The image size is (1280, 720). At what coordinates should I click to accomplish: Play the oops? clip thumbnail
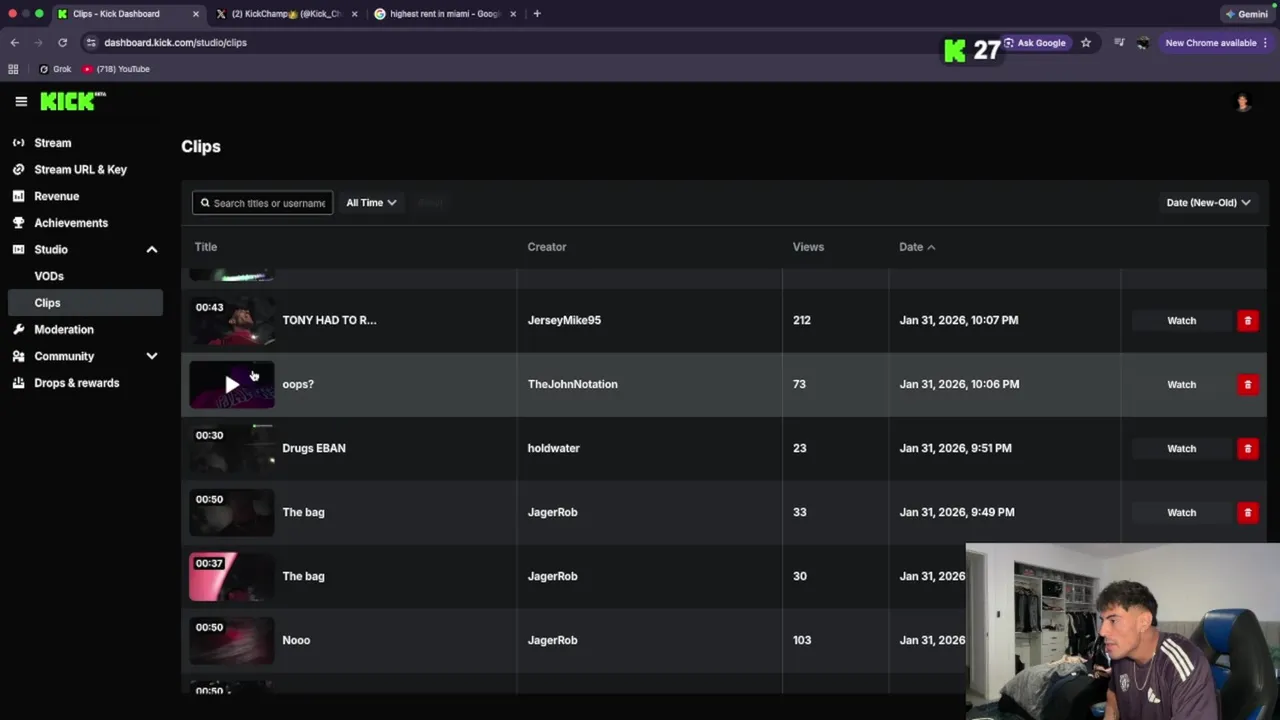coord(232,384)
